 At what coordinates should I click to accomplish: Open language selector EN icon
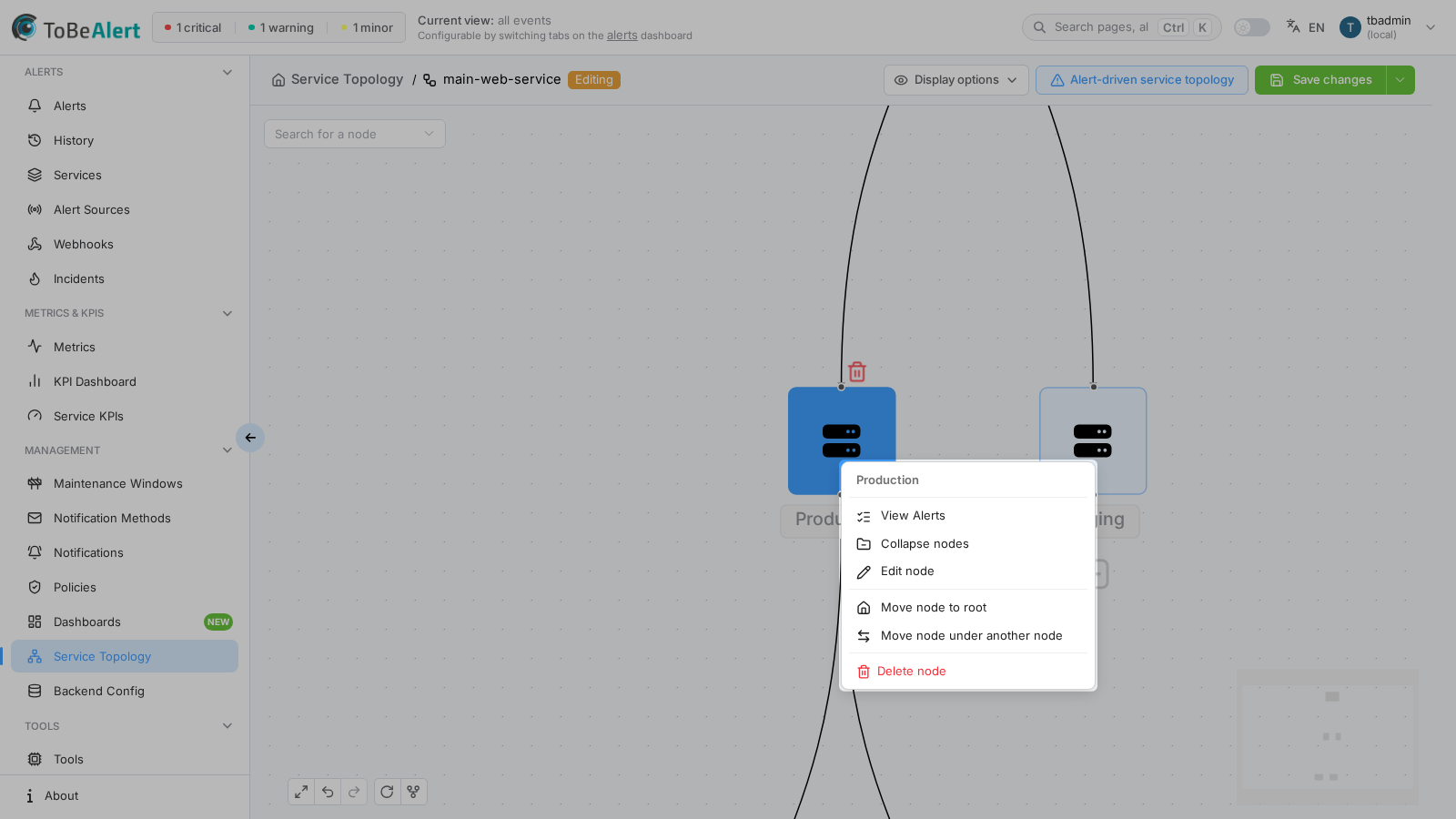1305,27
